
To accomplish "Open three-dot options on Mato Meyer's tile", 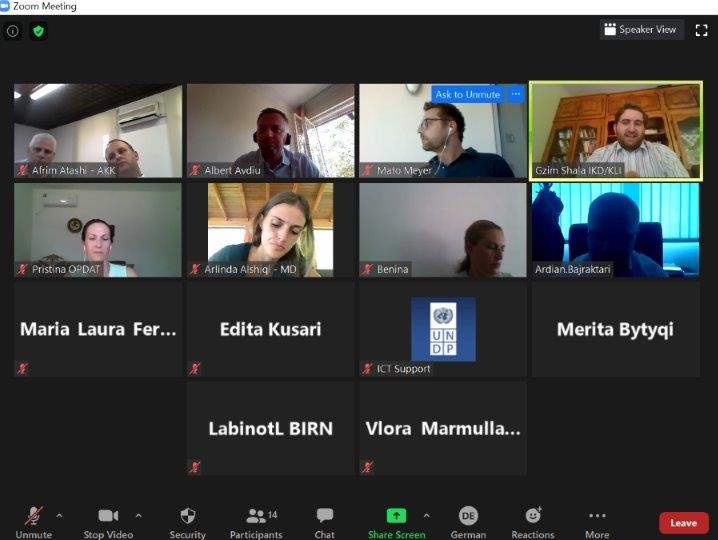I will point(516,94).
